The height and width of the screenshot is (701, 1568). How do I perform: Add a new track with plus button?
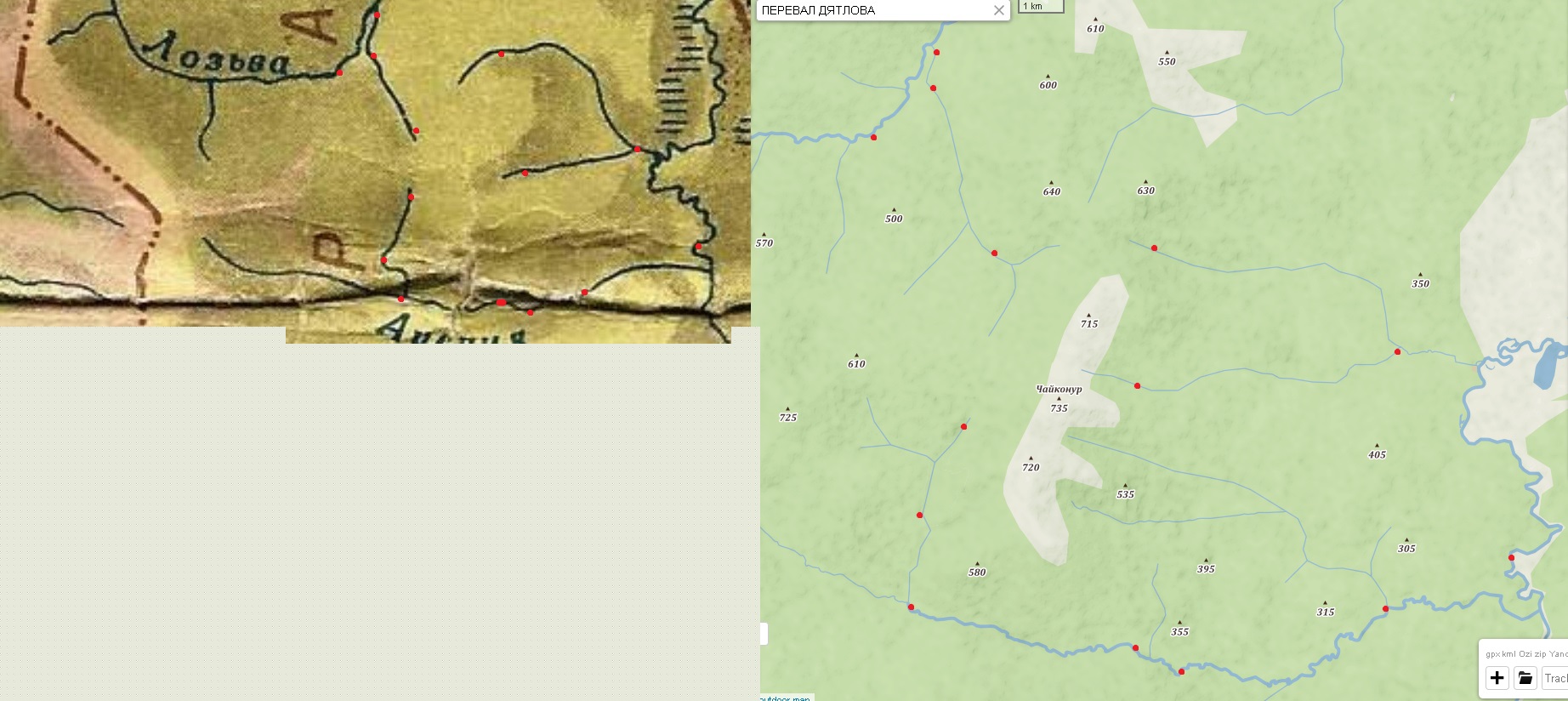(1497, 678)
